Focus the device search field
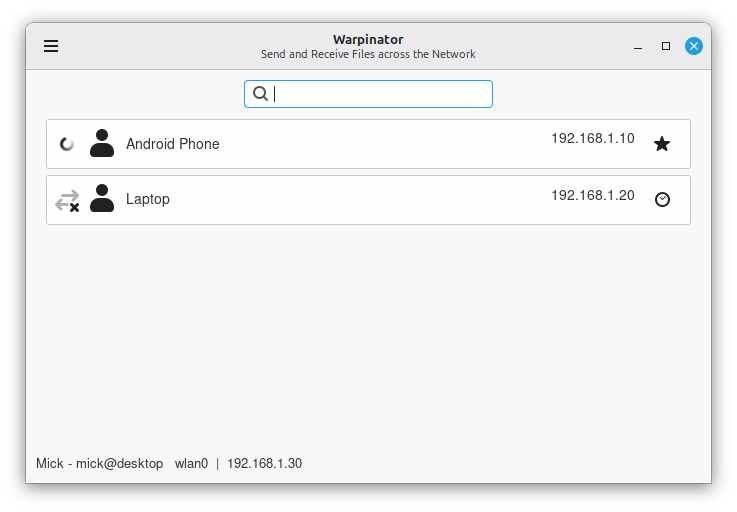The height and width of the screenshot is (512, 737). coord(368,94)
